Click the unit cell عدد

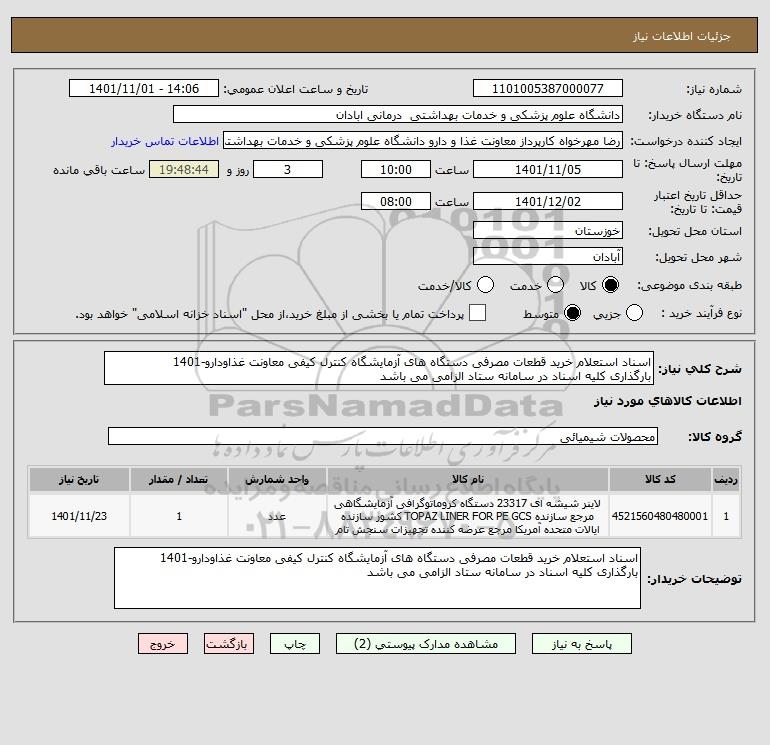[277, 516]
